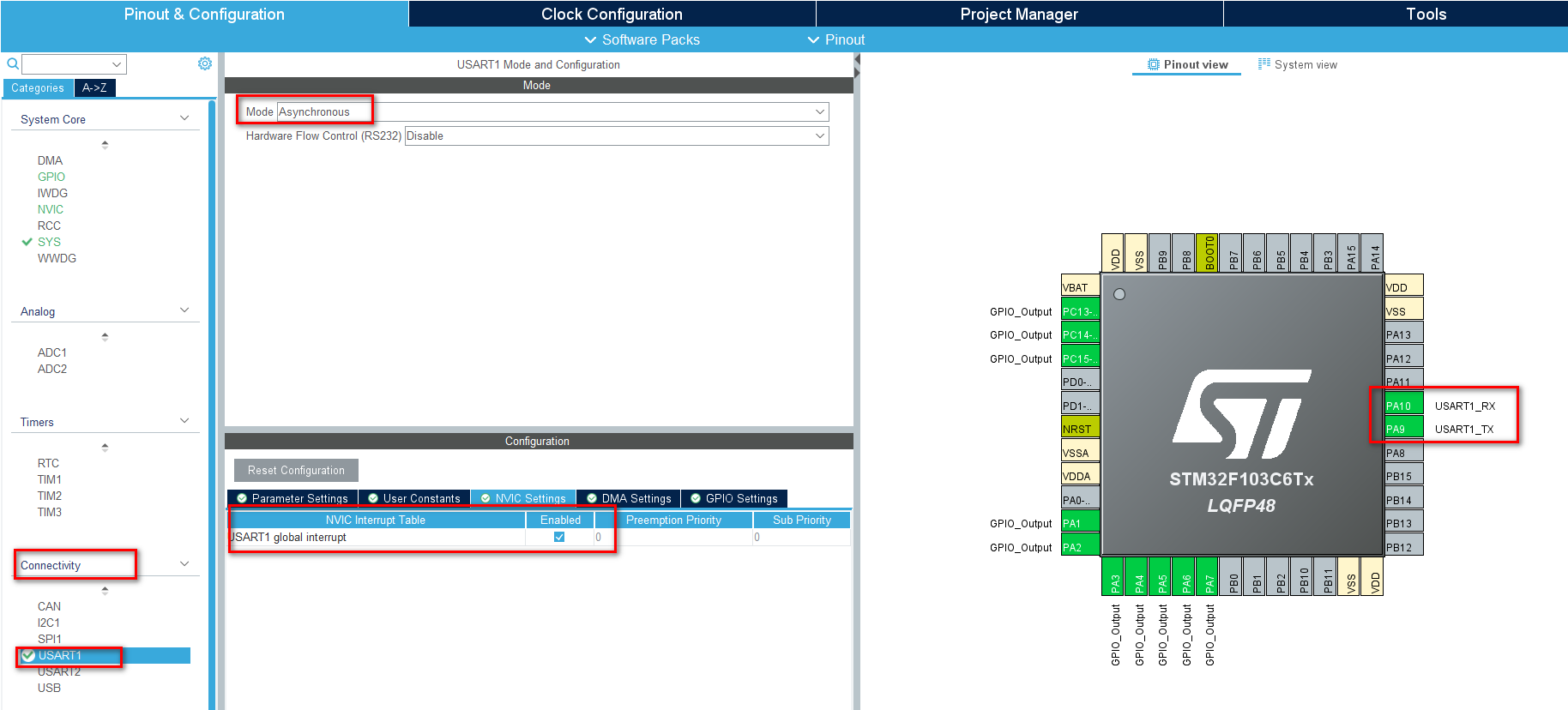Select the Categories tab
Image resolution: width=1568 pixels, height=710 pixels.
[x=38, y=87]
